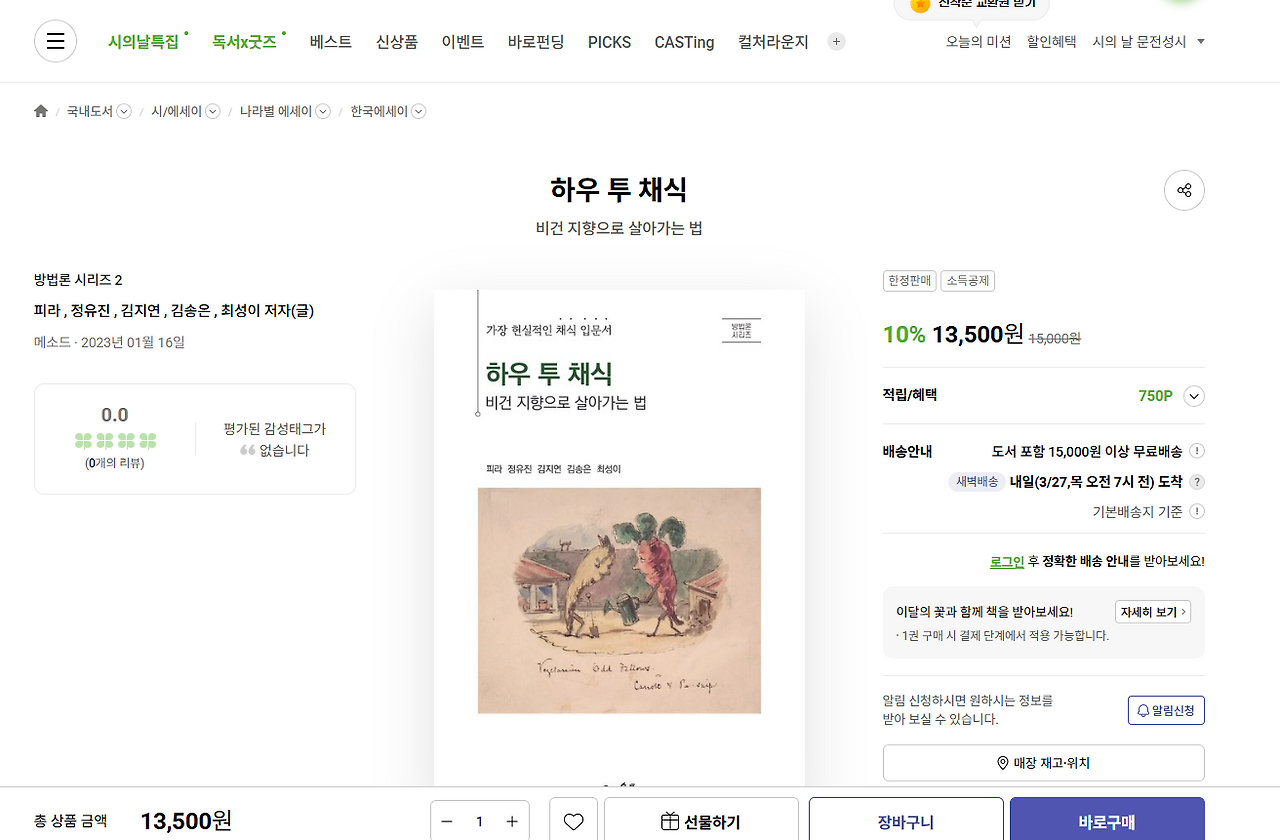Go to the 신상품 menu
1280x840 pixels.
pyautogui.click(x=397, y=42)
